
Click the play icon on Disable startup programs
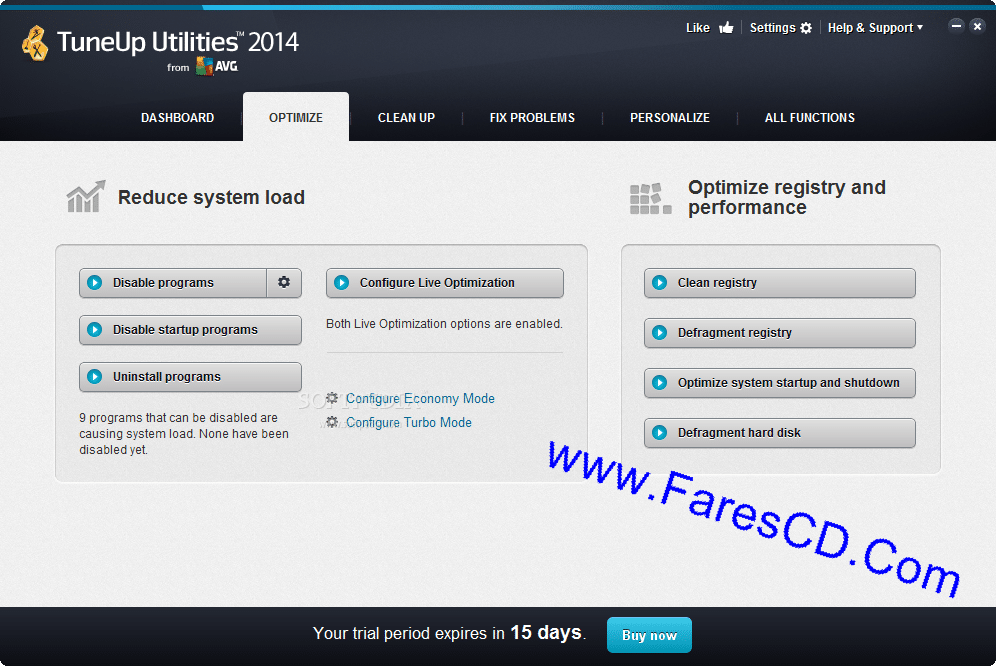[x=95, y=329]
